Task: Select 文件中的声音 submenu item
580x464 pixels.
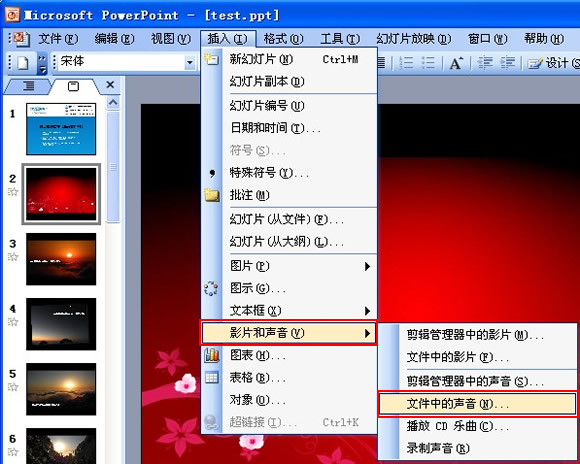Action: tap(478, 404)
